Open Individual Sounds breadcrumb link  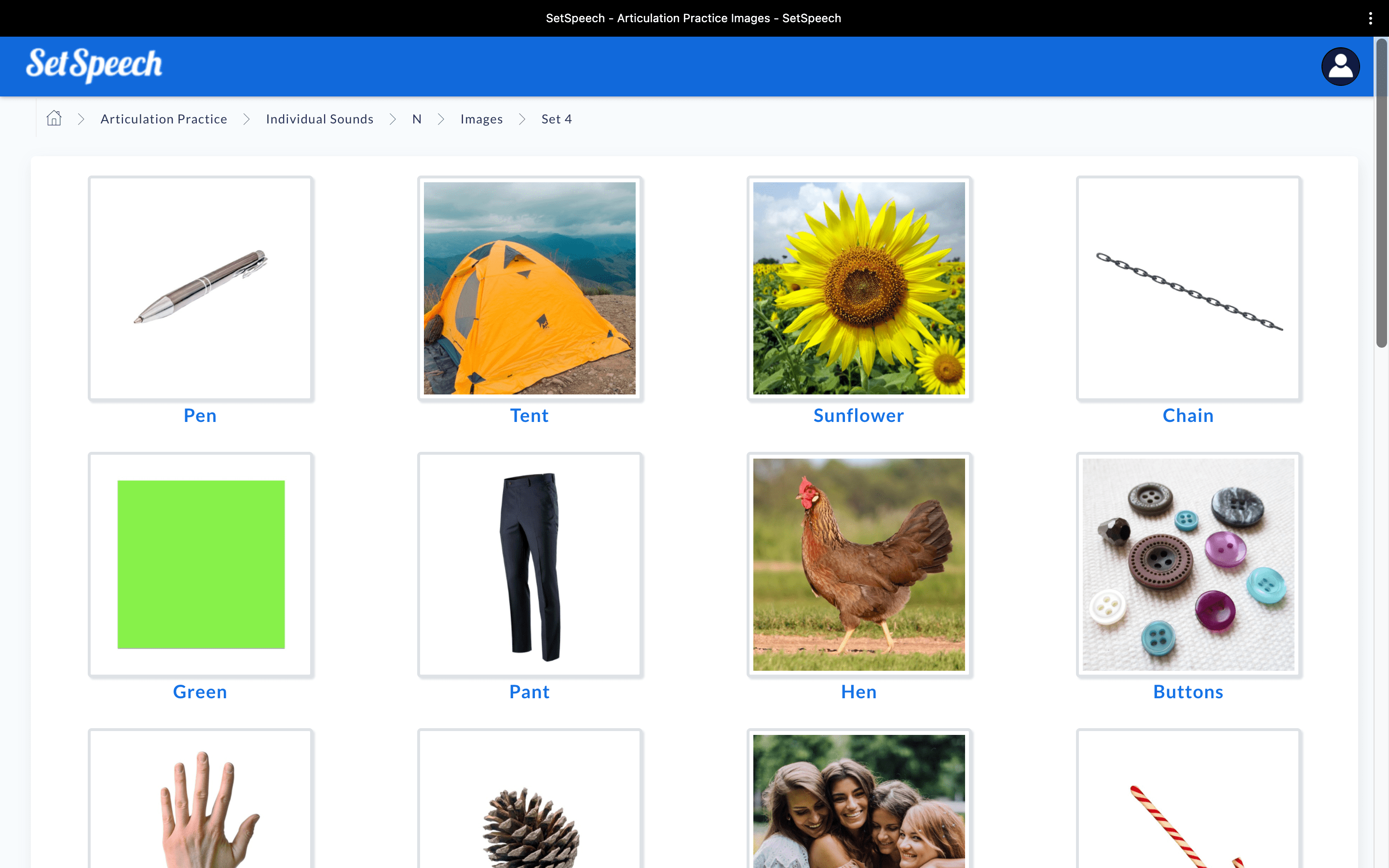pyautogui.click(x=319, y=119)
